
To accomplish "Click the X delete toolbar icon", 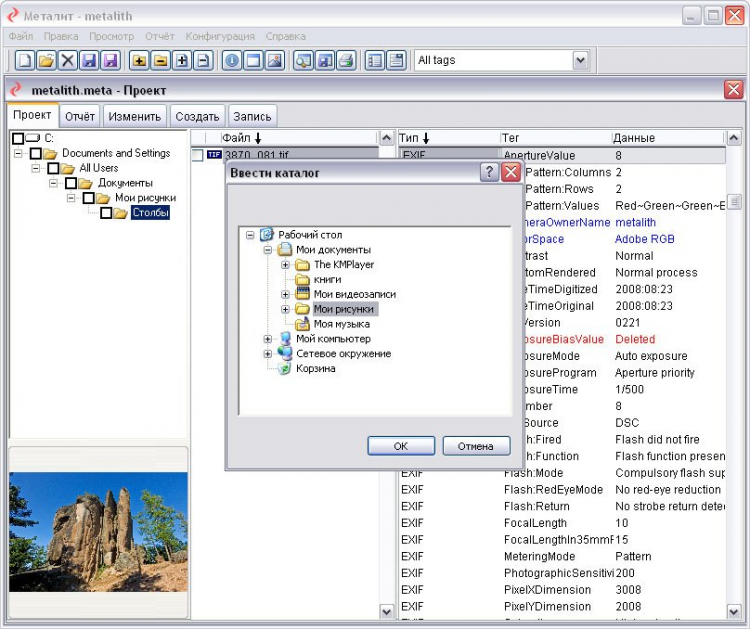I will tap(68, 61).
